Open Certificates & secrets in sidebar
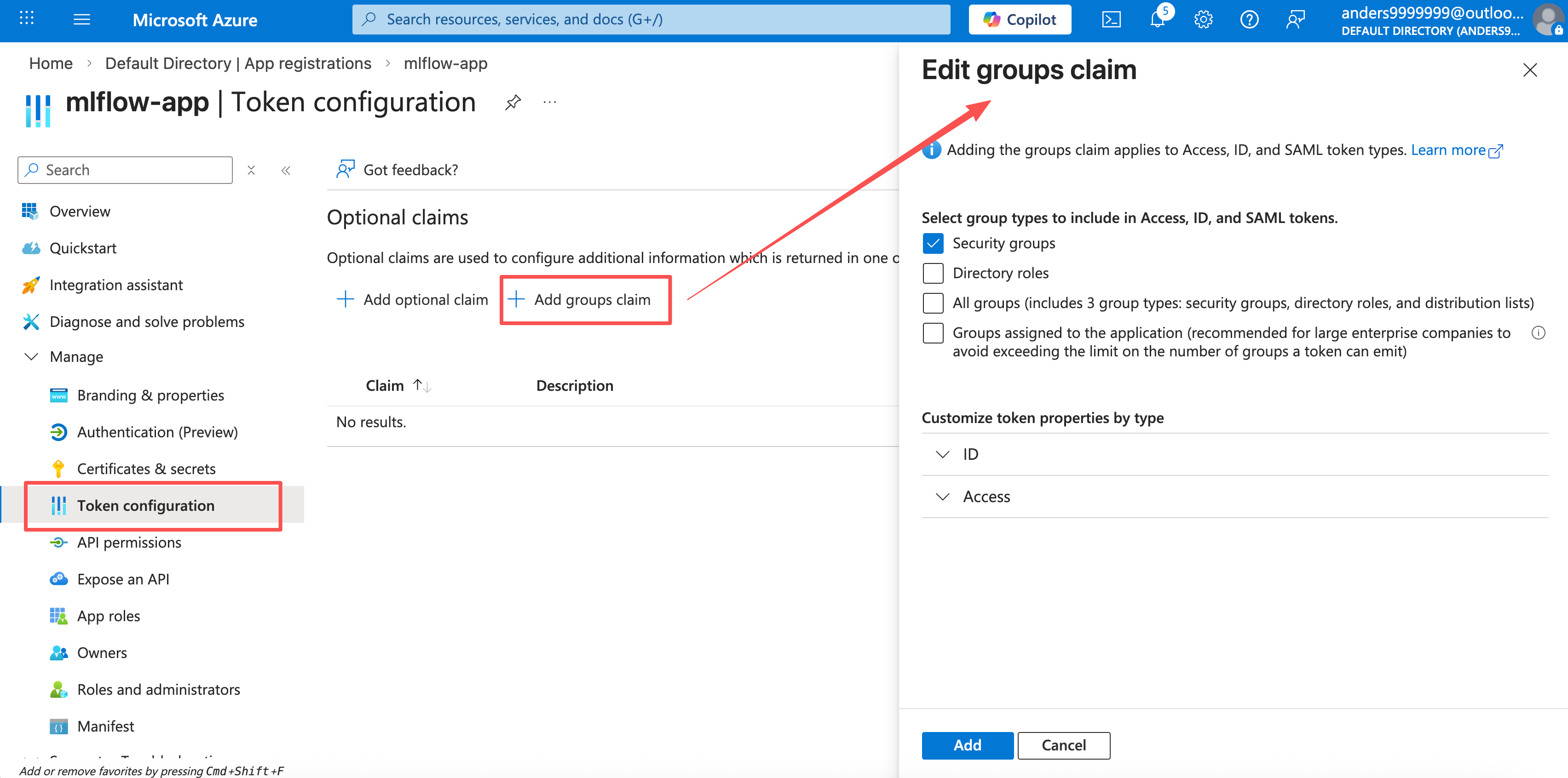 click(146, 469)
